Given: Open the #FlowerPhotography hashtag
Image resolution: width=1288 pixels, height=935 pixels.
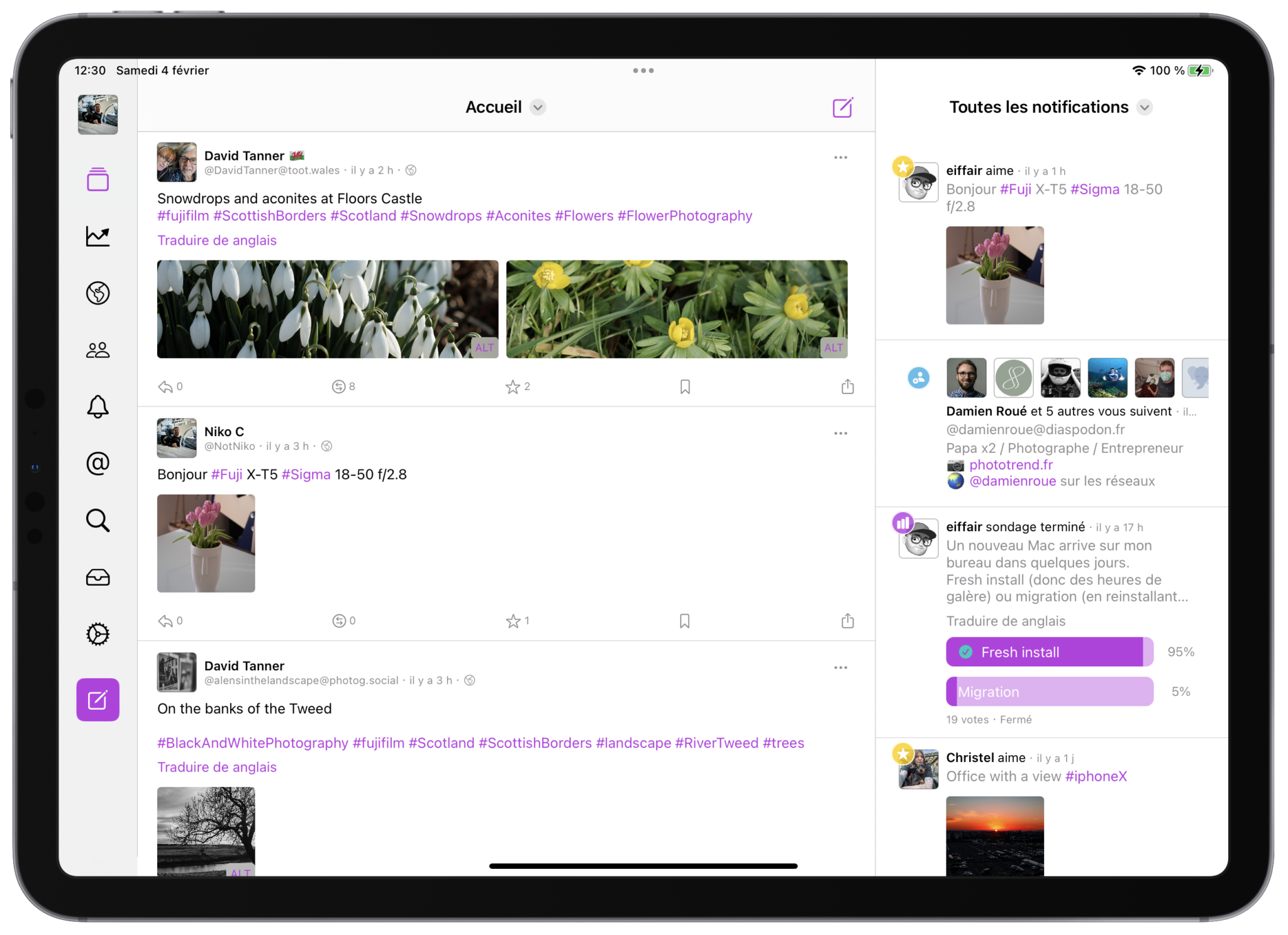Looking at the screenshot, I should (x=685, y=216).
